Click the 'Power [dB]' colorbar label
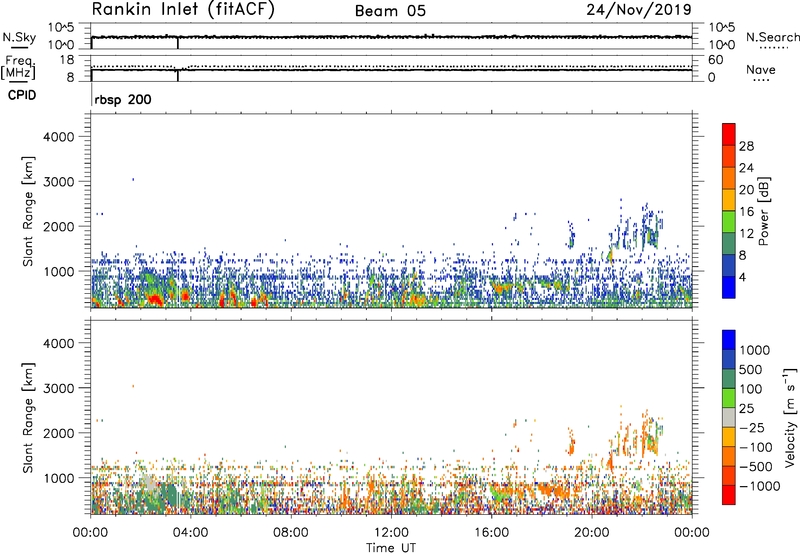 (x=764, y=211)
